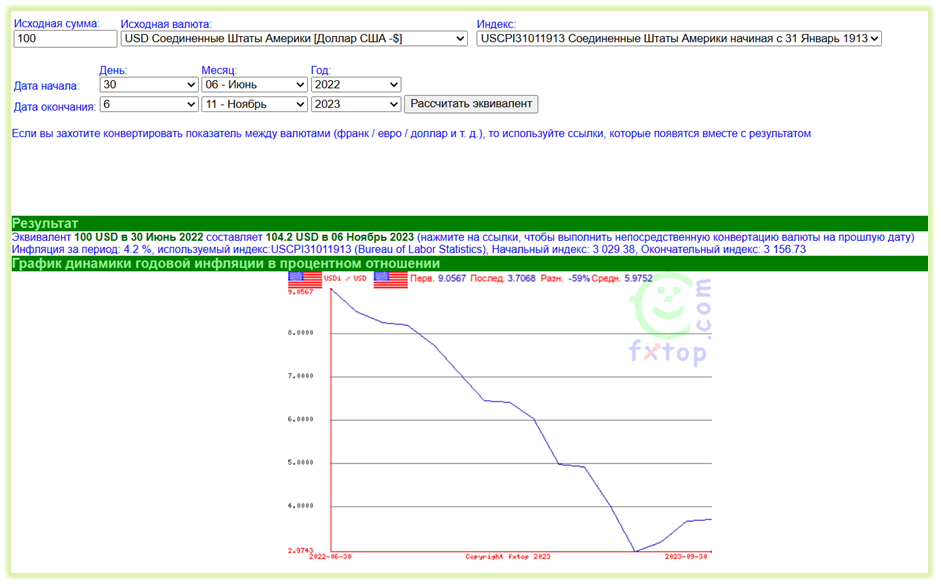
Task: Open the end date day dropdown showing 6
Action: [149, 104]
